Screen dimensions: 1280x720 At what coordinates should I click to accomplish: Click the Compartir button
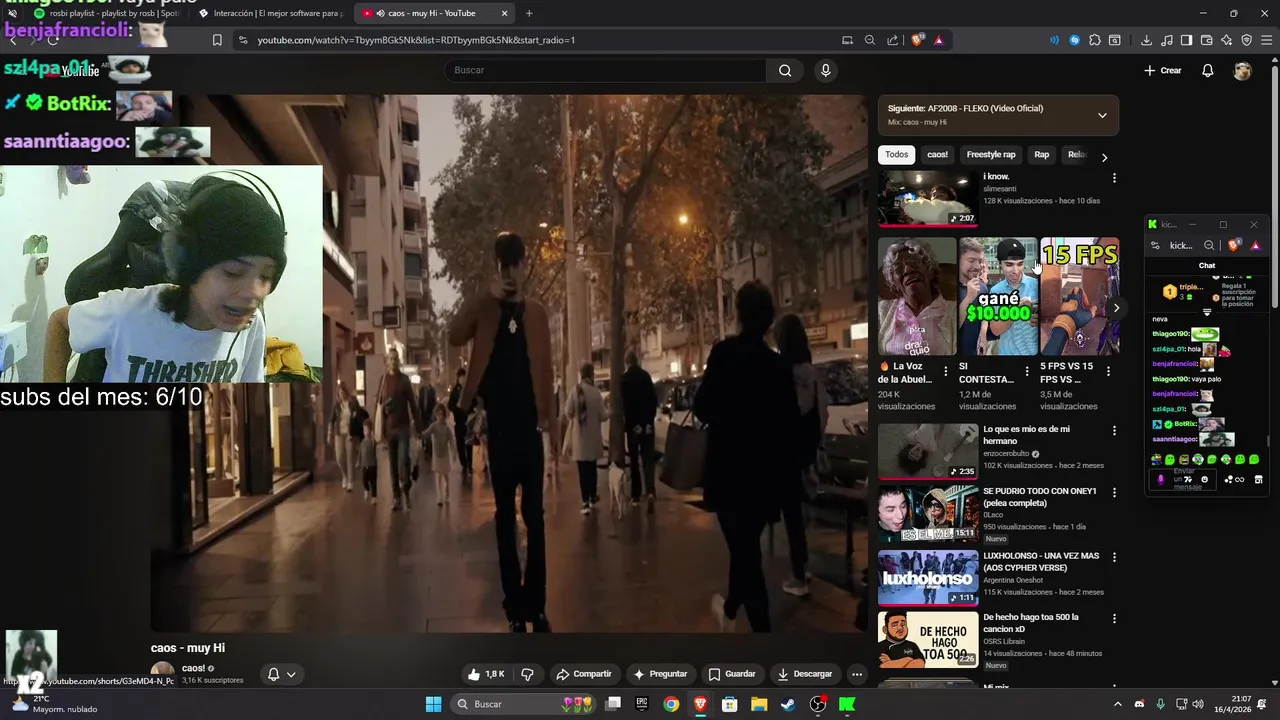click(584, 674)
